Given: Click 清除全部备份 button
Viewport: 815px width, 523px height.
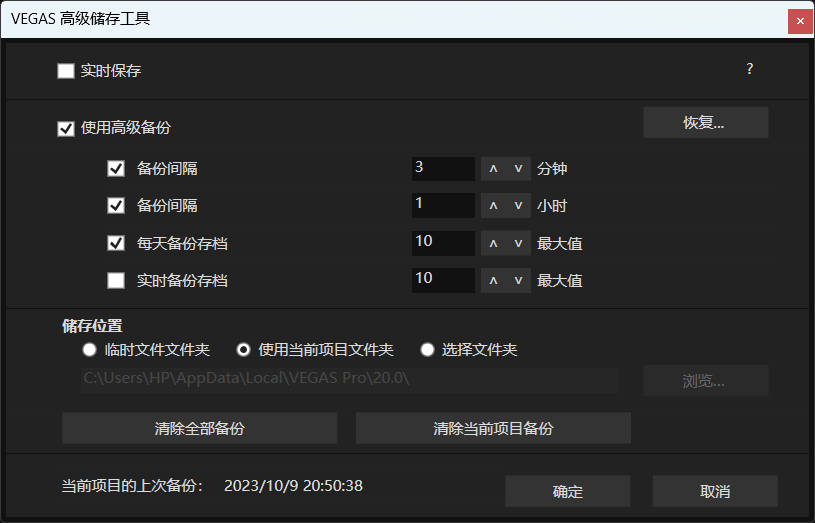Looking at the screenshot, I should 200,428.
